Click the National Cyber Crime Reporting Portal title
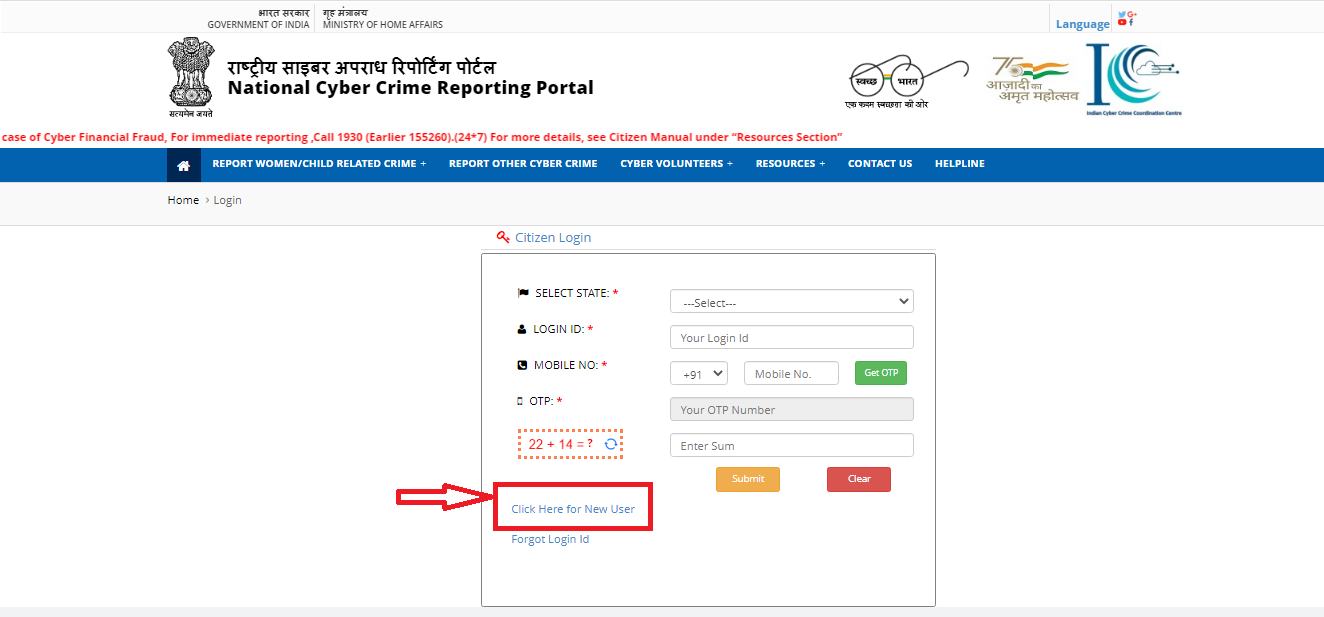The height and width of the screenshot is (617, 1324). point(411,88)
